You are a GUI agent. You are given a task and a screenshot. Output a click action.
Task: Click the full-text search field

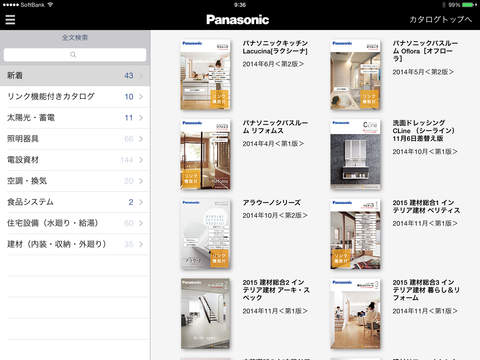[x=75, y=55]
